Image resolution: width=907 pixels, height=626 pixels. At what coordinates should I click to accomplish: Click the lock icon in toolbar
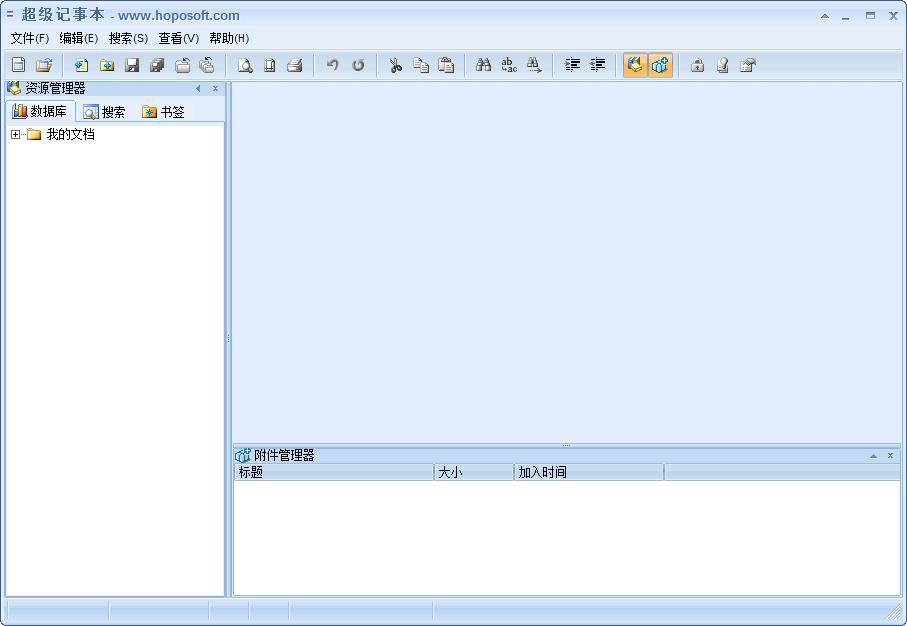[698, 65]
